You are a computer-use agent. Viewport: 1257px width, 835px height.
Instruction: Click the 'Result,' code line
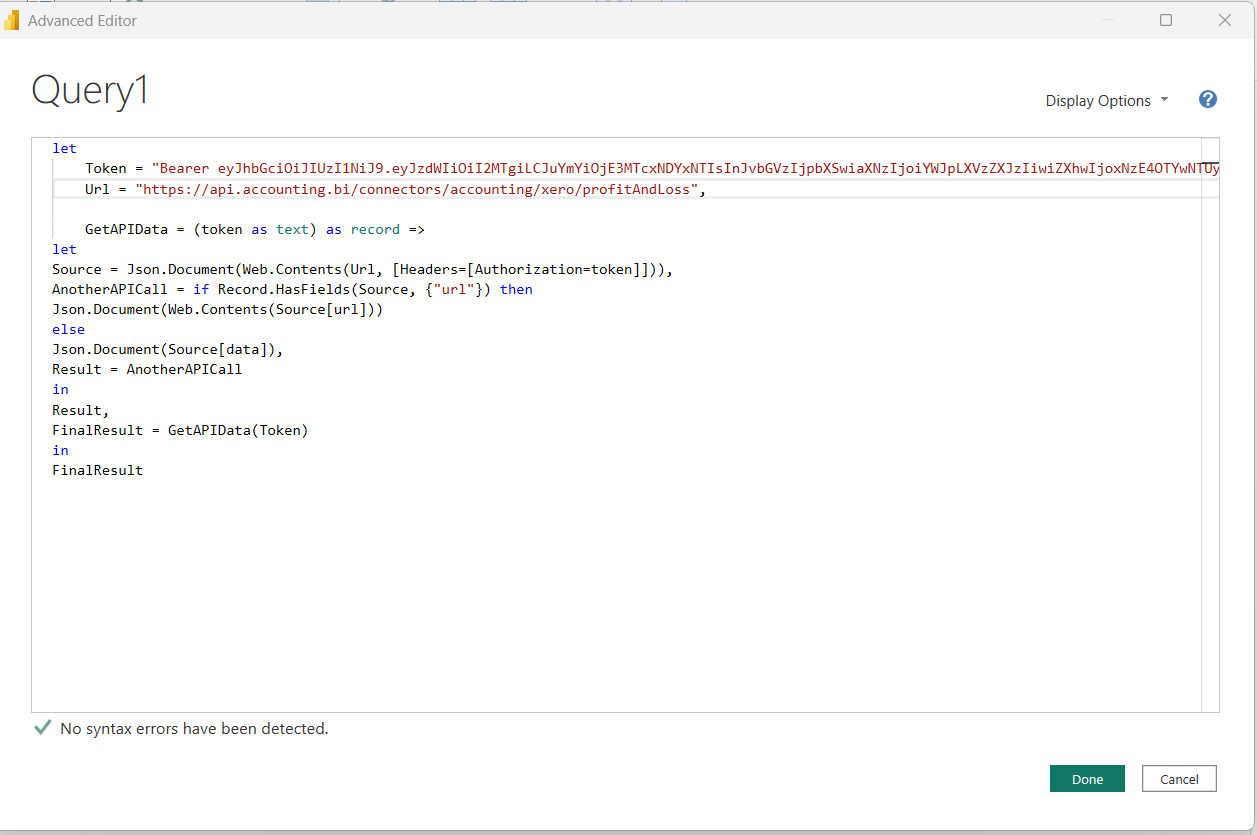point(81,410)
